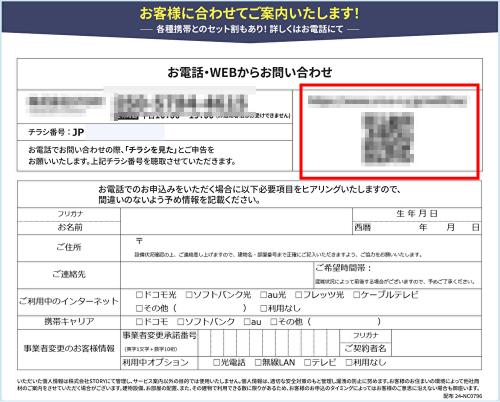Tick the 無線LAN checkbox

pyautogui.click(x=258, y=362)
